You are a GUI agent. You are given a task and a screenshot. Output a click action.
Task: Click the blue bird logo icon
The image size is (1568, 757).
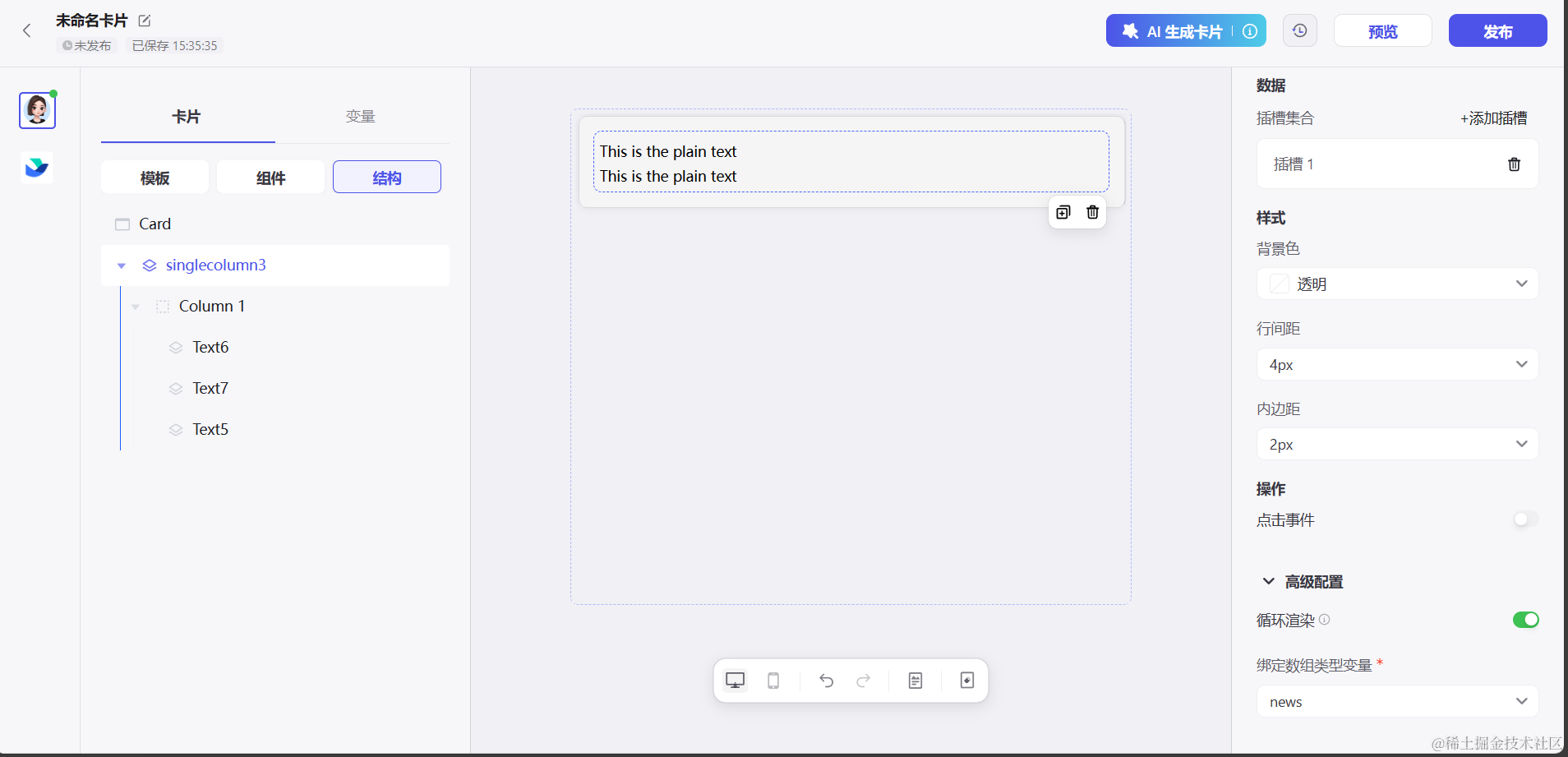tap(37, 167)
